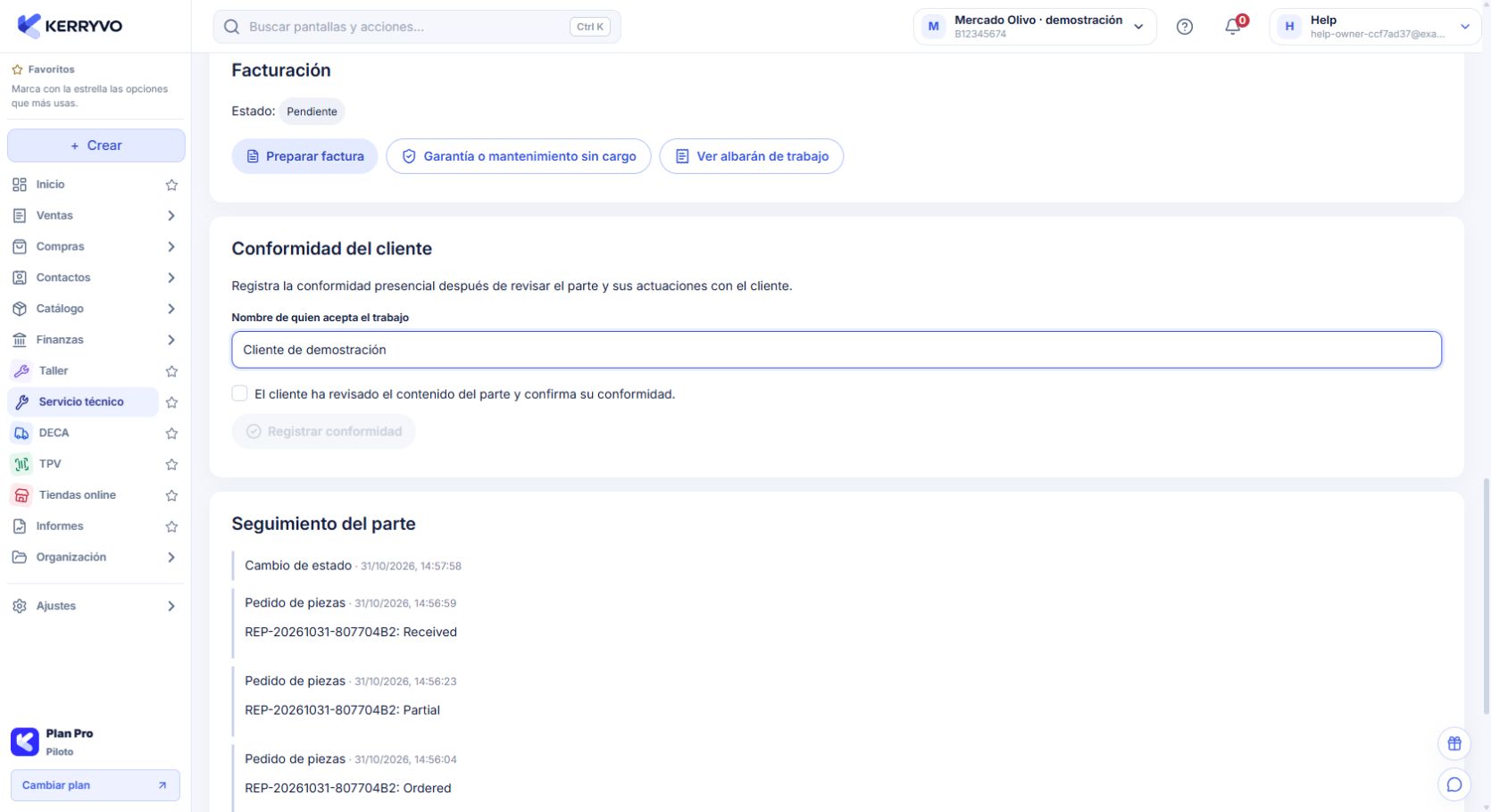Star the TPV menu option
Viewport: 1491px width, 812px height.
pos(171,464)
